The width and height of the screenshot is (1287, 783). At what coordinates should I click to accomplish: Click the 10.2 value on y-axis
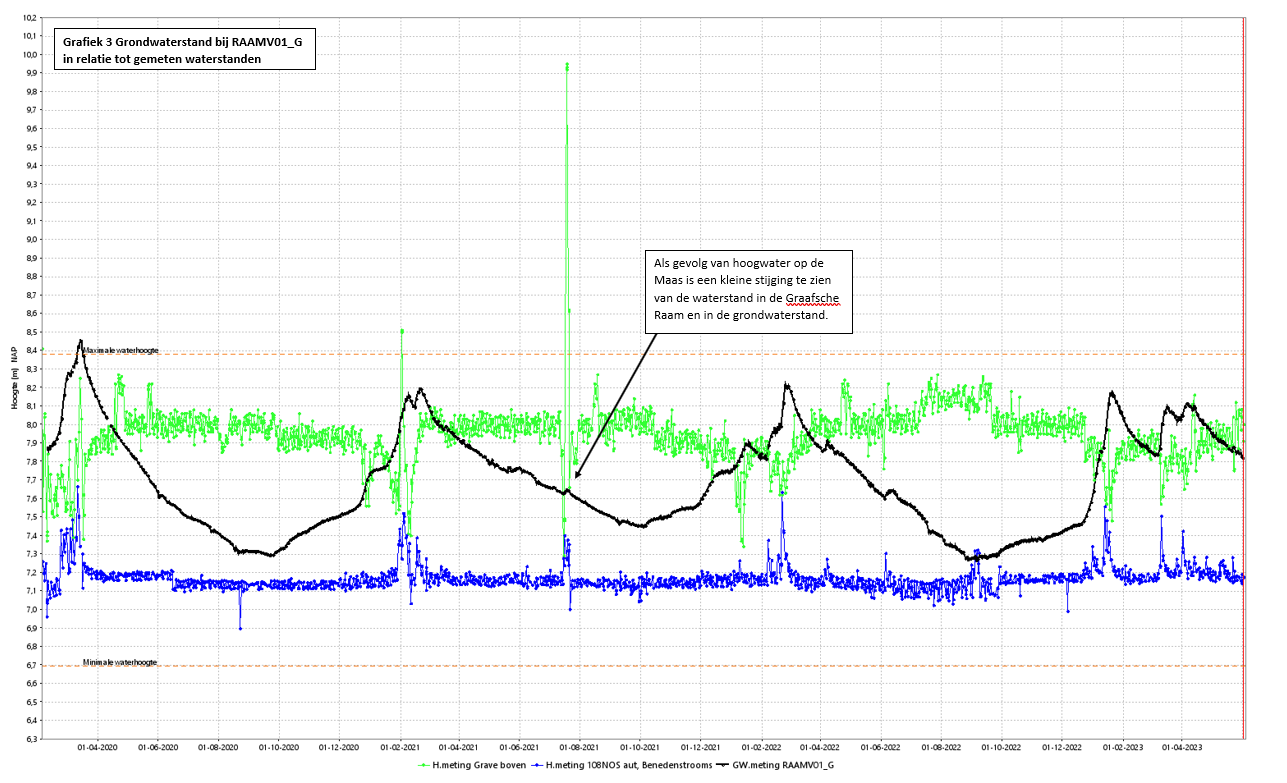[x=28, y=18]
